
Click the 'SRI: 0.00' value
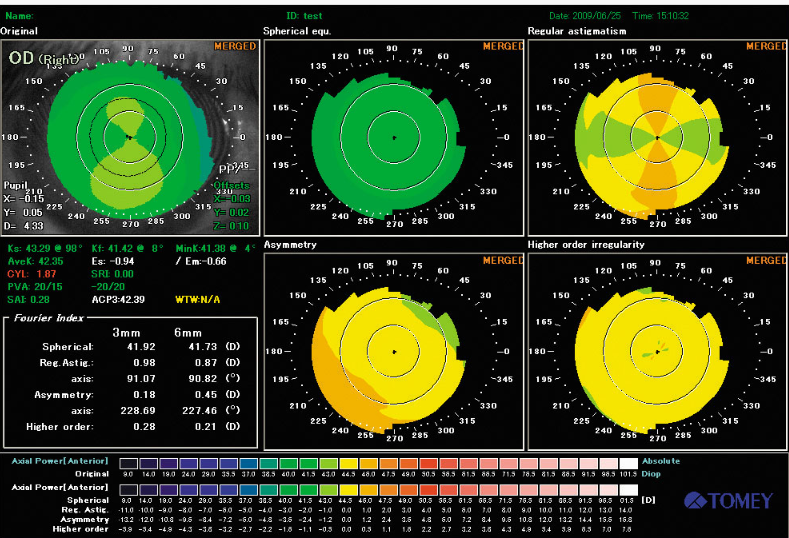point(112,274)
